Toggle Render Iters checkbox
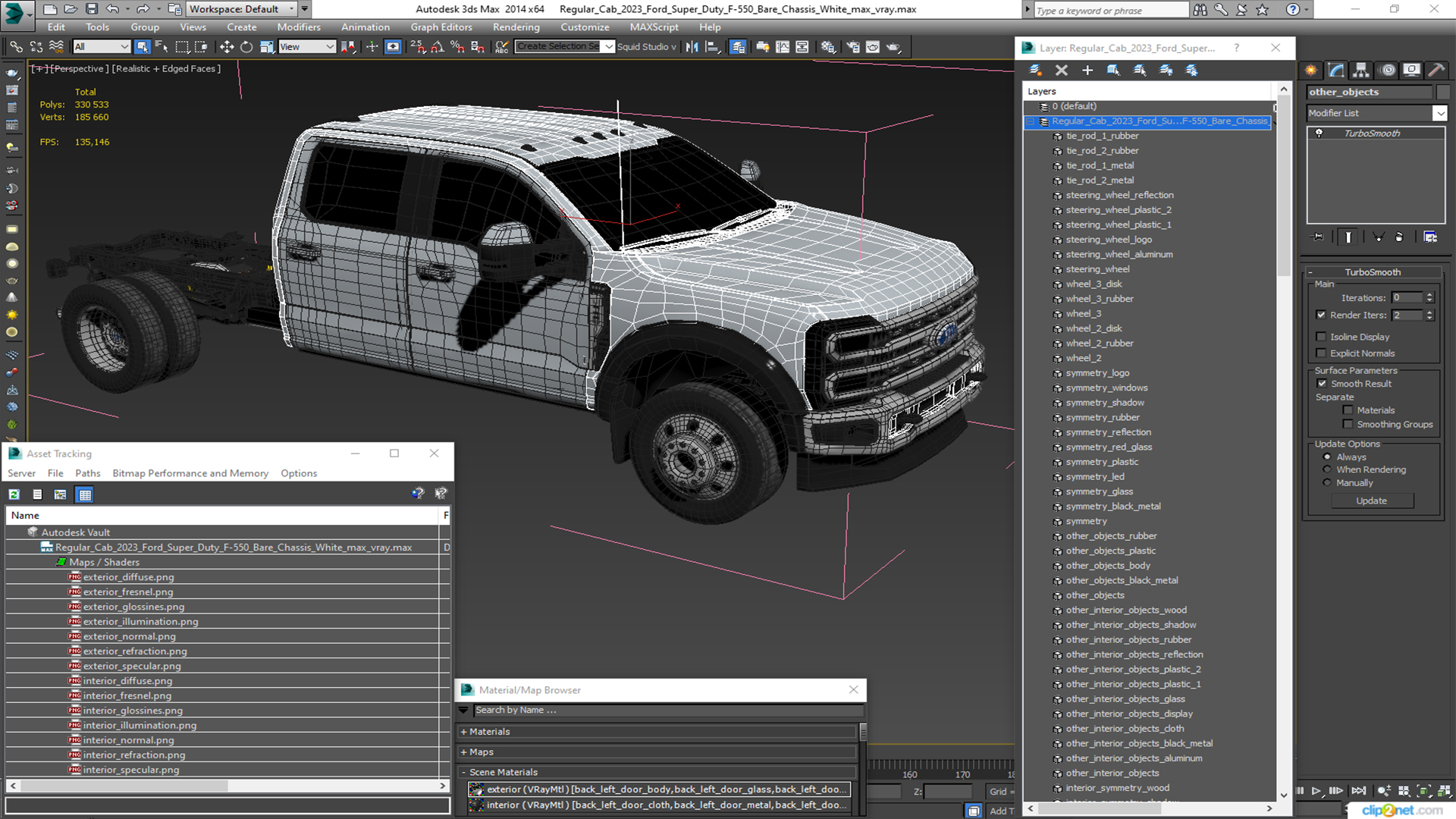This screenshot has height=819, width=1456. coord(1321,315)
